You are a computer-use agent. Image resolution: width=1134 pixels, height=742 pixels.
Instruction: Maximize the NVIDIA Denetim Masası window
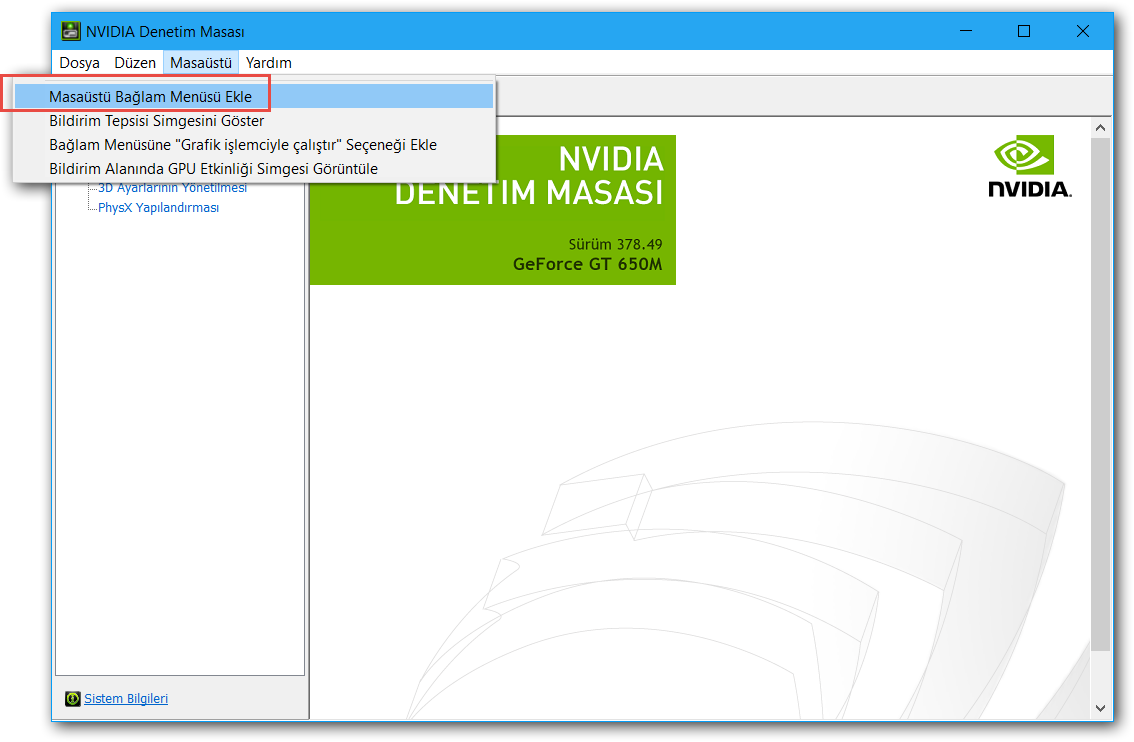pyautogui.click(x=1024, y=31)
